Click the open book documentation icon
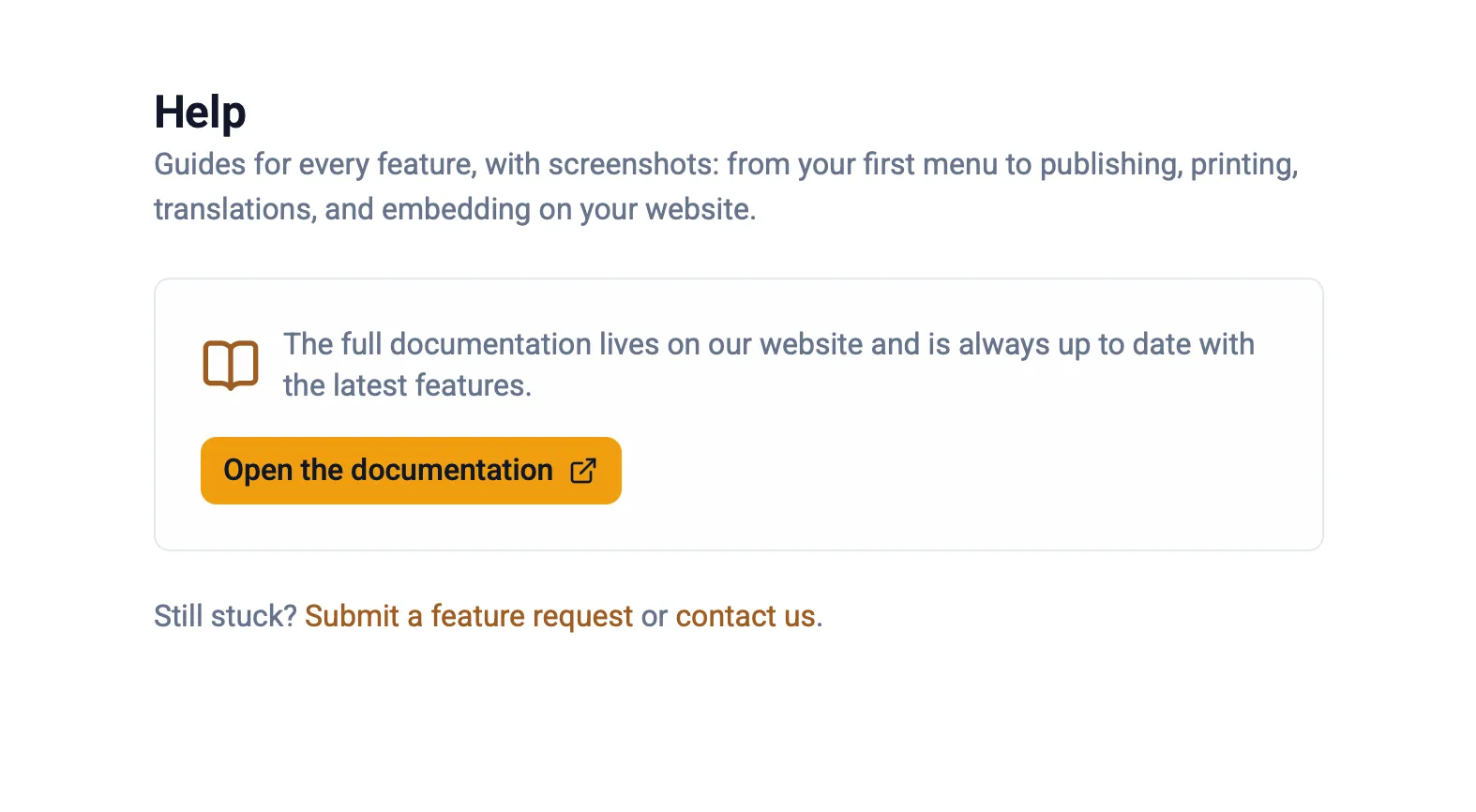 231,365
